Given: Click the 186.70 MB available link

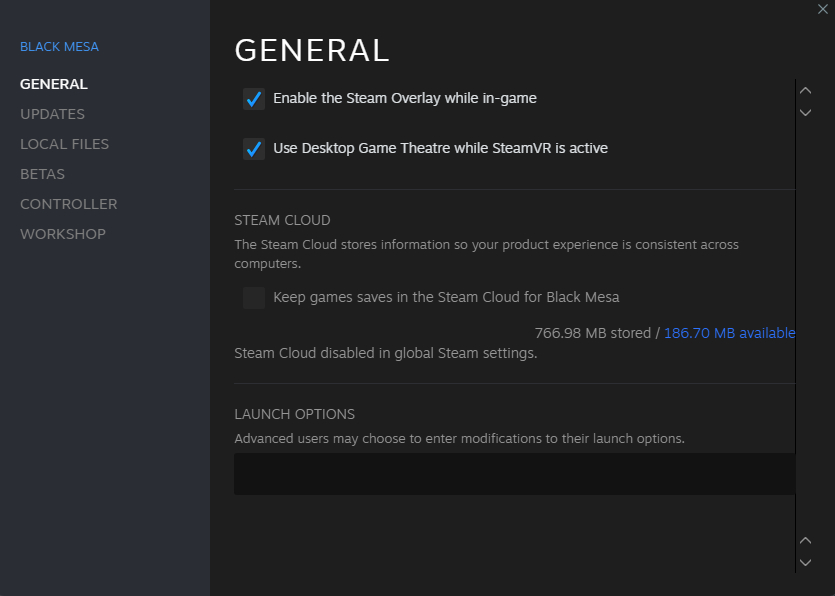Looking at the screenshot, I should click(729, 333).
